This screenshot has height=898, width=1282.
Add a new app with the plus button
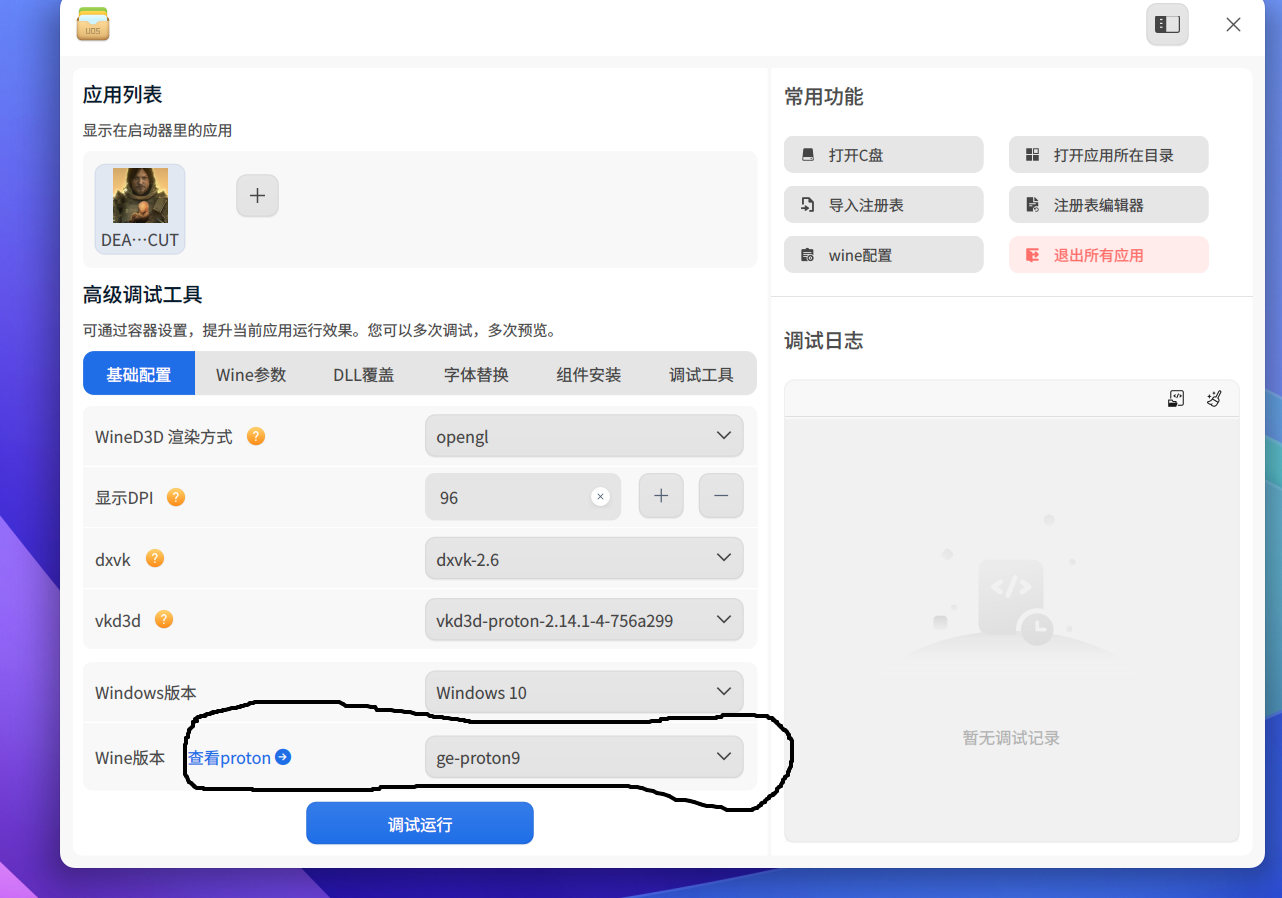click(257, 196)
